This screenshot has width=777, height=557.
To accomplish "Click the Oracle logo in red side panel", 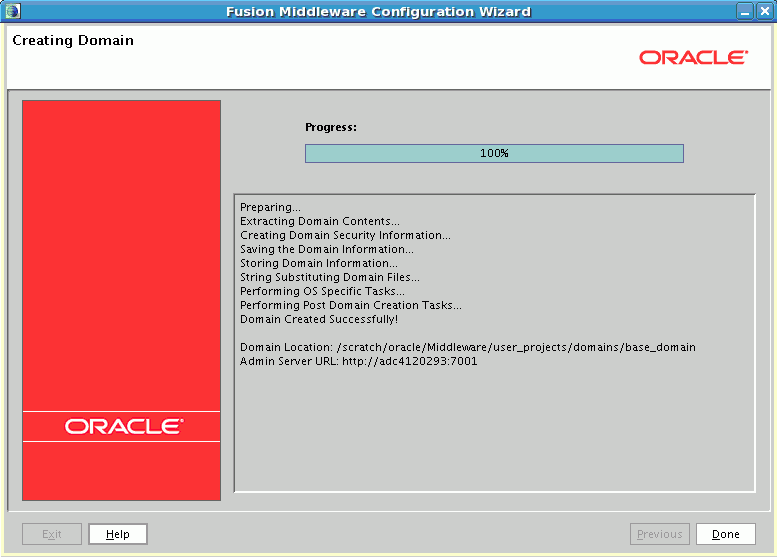I will pos(124,426).
